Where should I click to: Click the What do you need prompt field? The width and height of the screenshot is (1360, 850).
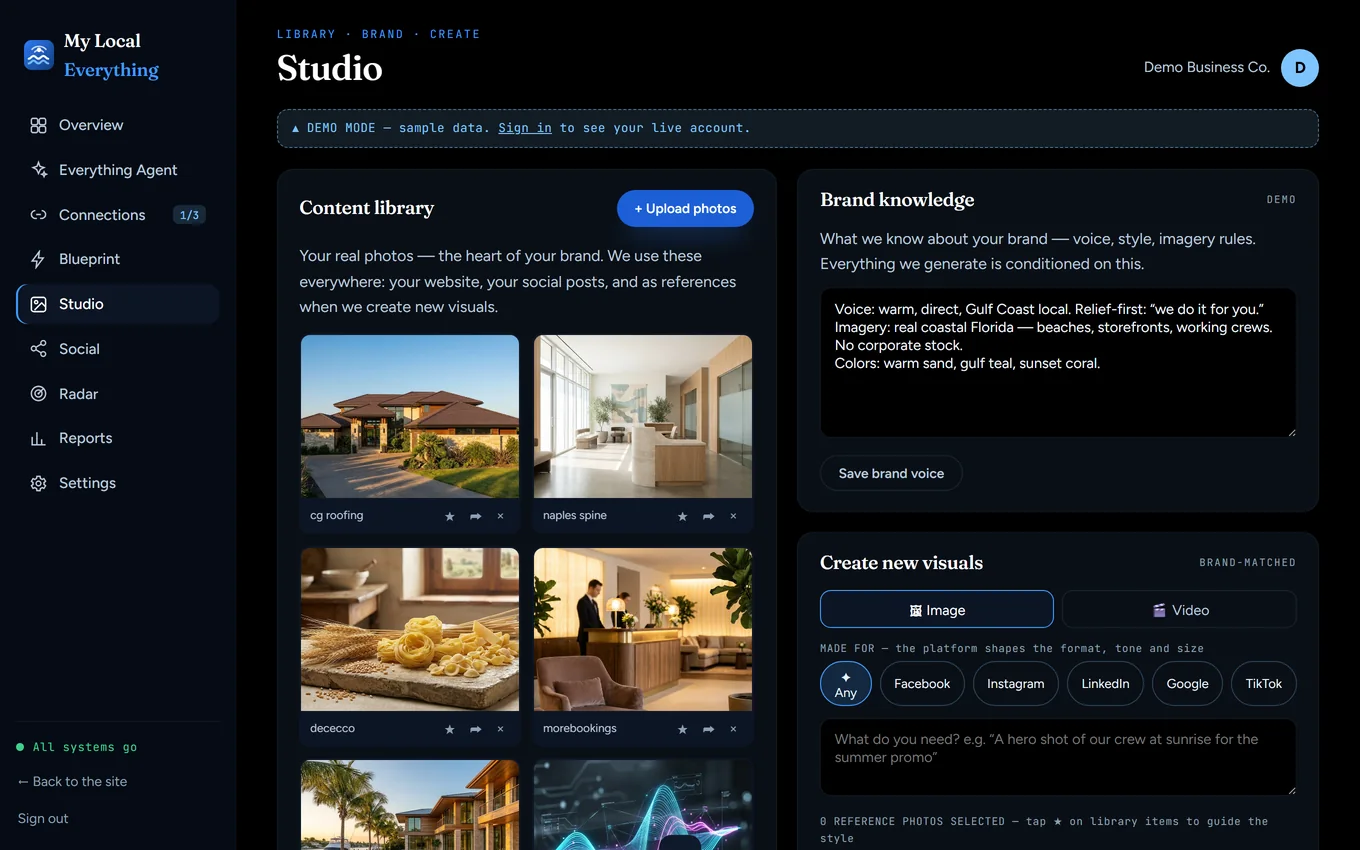point(1058,757)
